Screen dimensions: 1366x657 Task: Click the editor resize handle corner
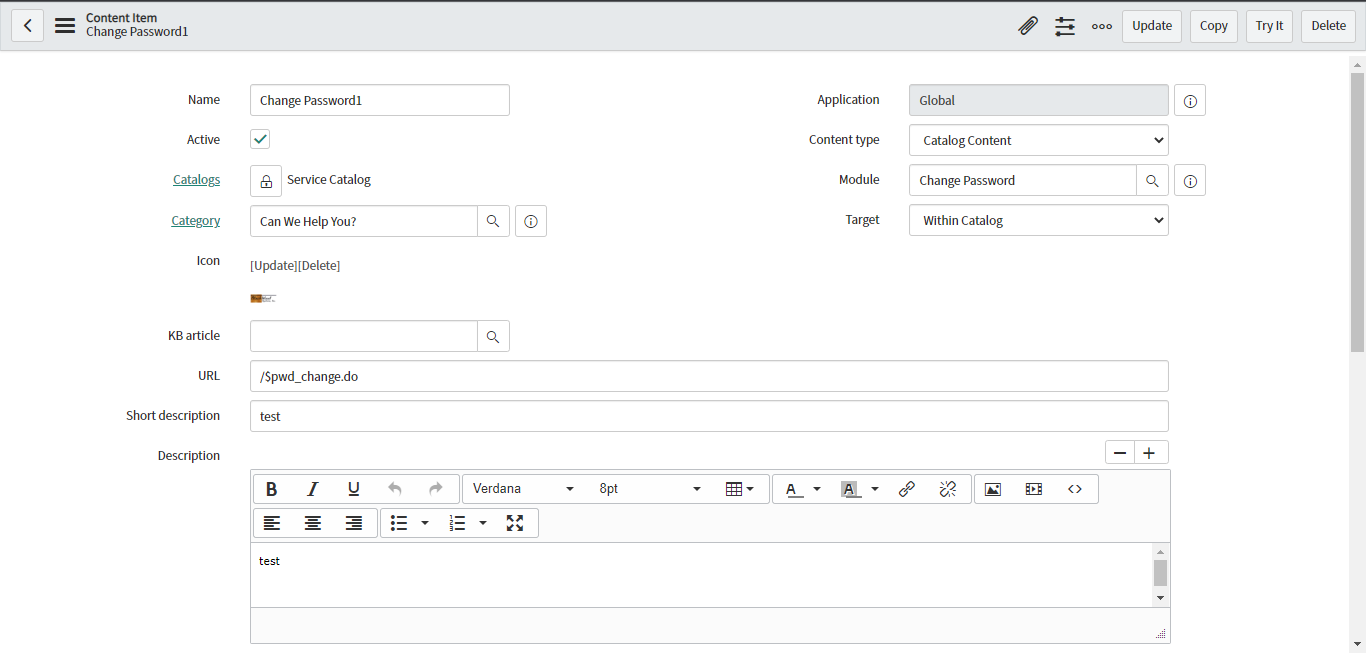point(1161,633)
